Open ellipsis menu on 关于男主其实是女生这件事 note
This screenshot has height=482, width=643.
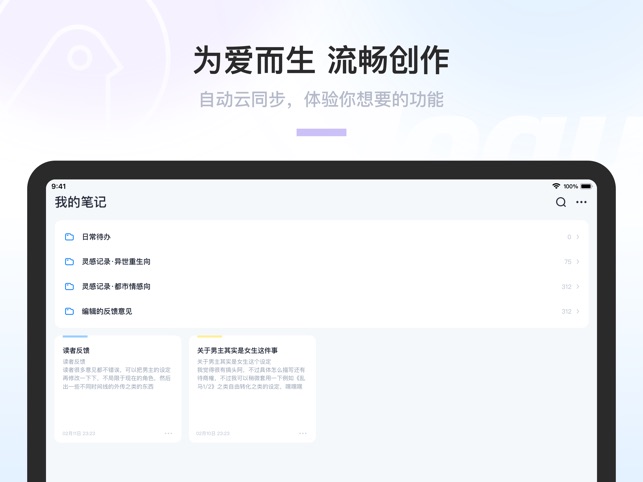[x=303, y=433]
